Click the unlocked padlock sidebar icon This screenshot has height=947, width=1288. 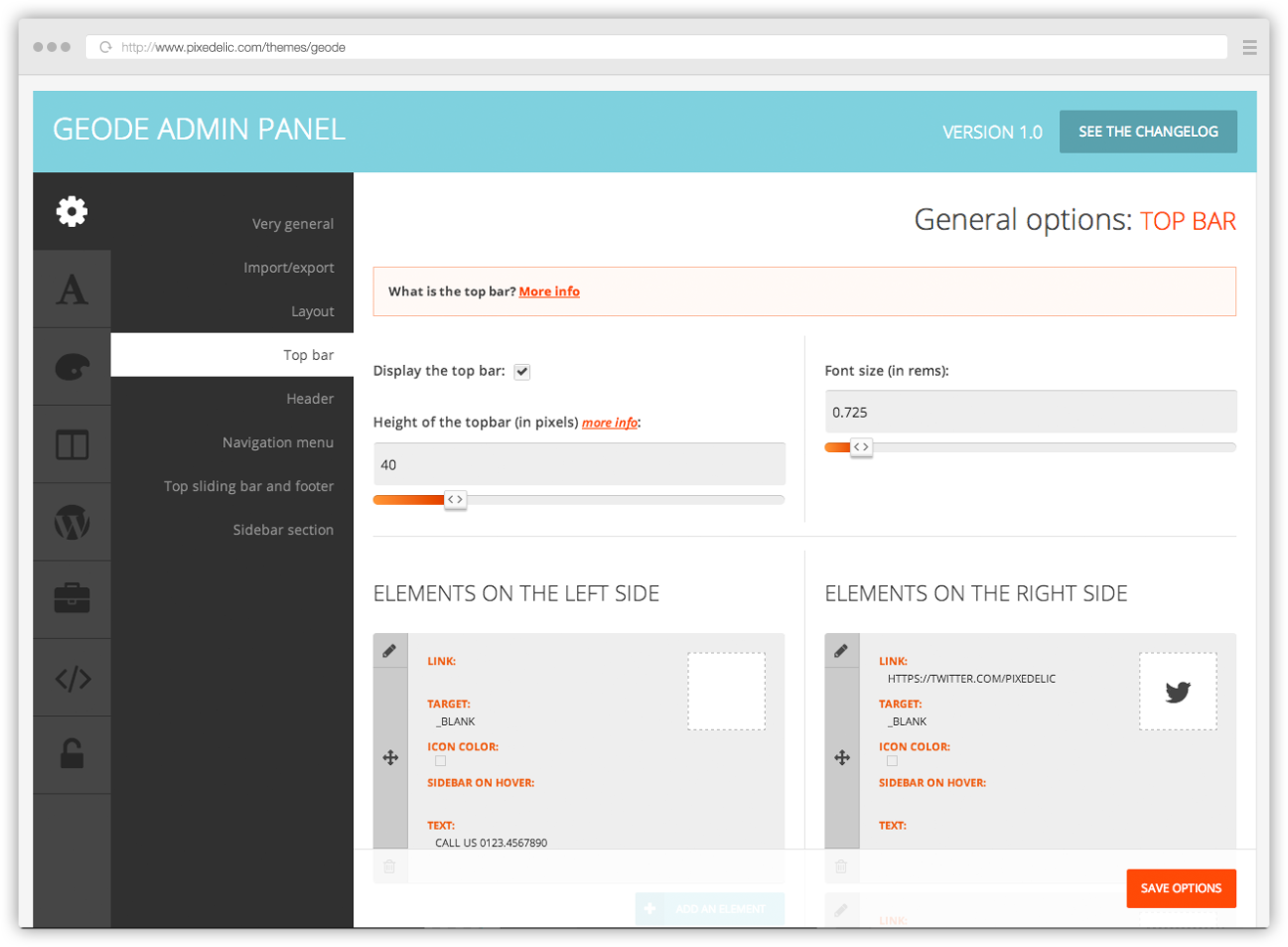point(71,754)
